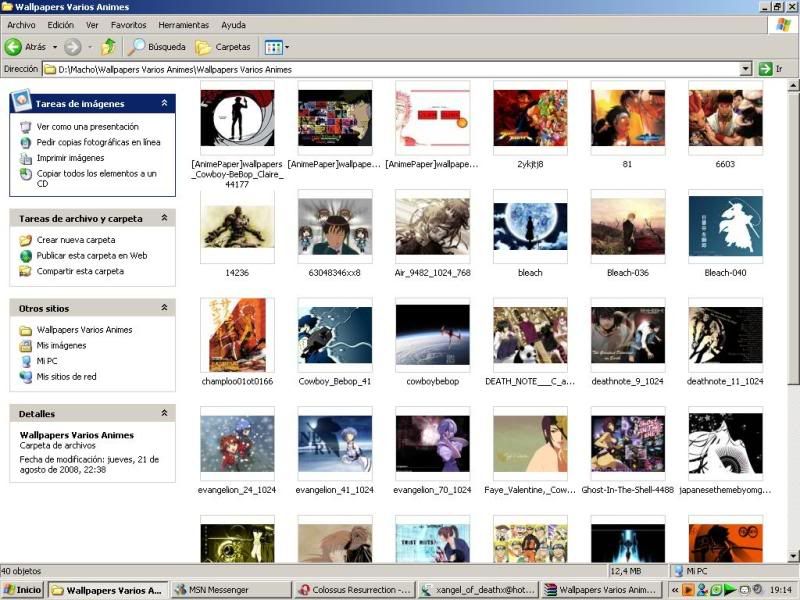
Task: Click the green Forward arrow button
Action: click(x=72, y=47)
